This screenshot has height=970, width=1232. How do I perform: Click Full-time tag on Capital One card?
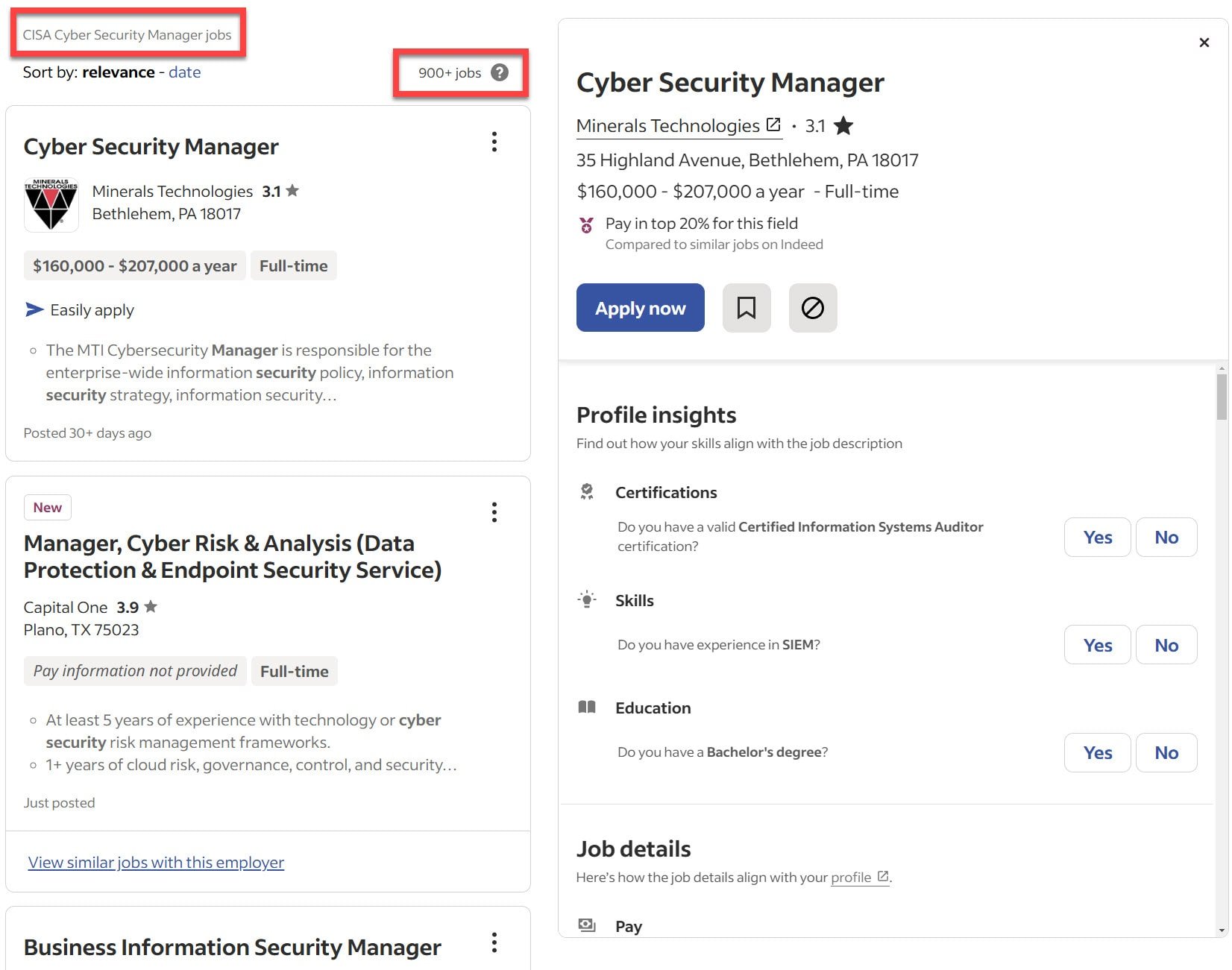tap(295, 671)
